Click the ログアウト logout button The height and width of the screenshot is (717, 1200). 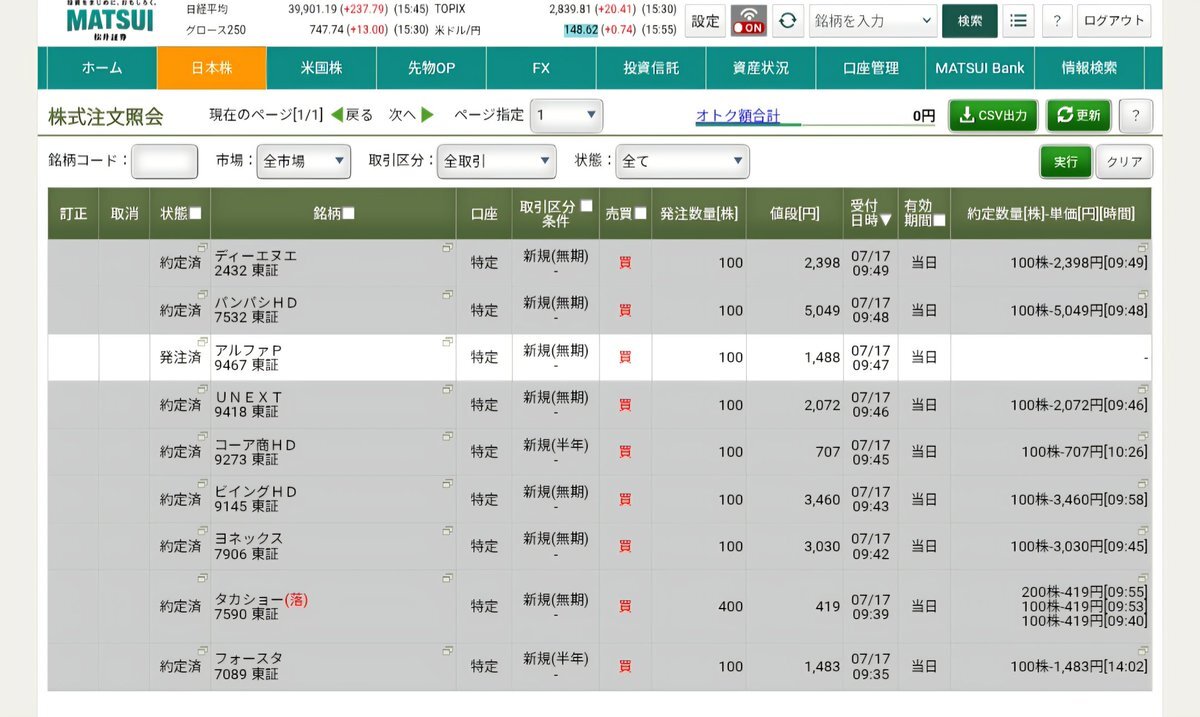click(1114, 20)
